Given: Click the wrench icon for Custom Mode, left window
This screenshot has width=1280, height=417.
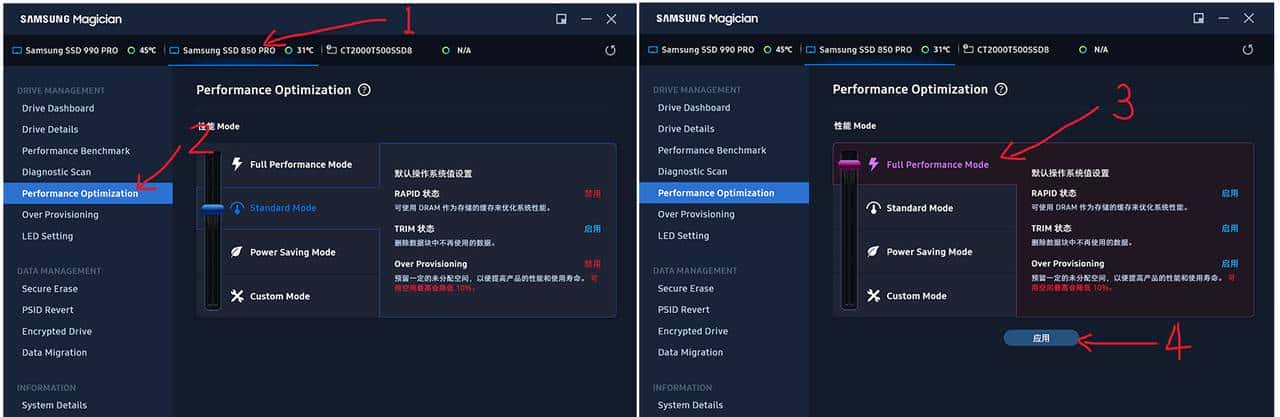Looking at the screenshot, I should click(x=237, y=296).
